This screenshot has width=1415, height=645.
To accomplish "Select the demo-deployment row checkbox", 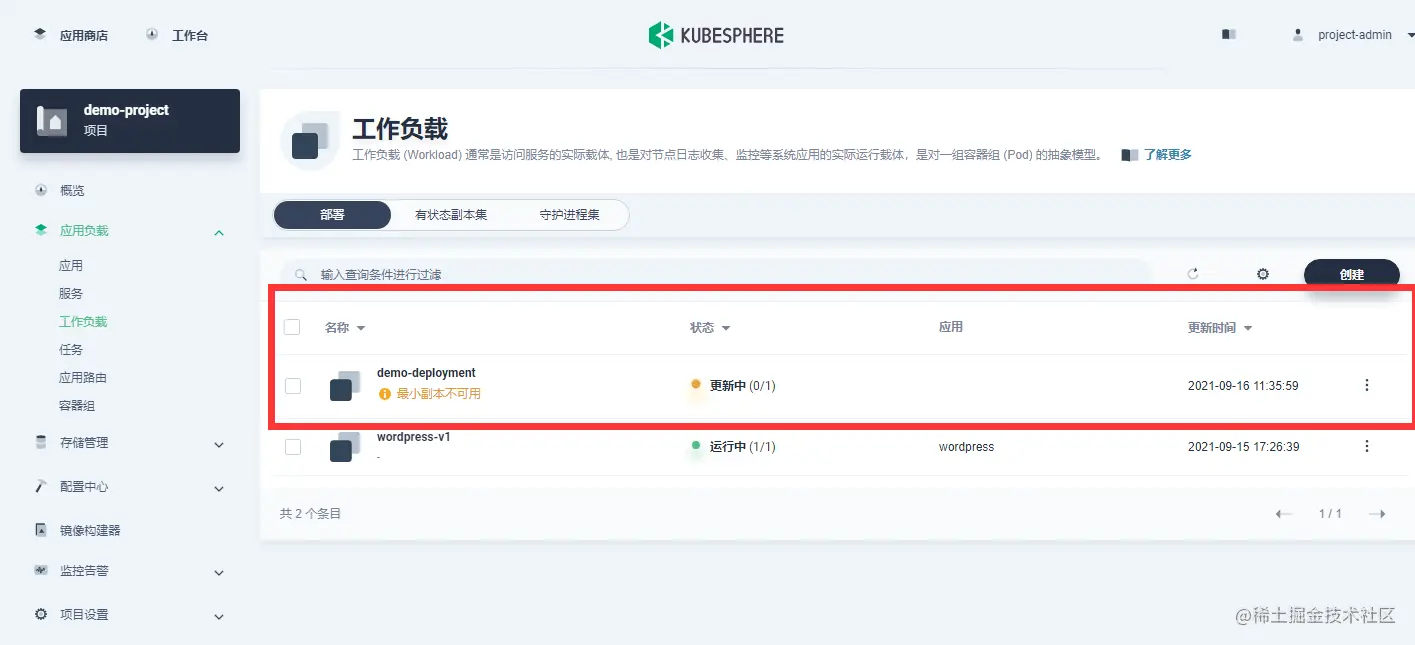I will point(293,386).
